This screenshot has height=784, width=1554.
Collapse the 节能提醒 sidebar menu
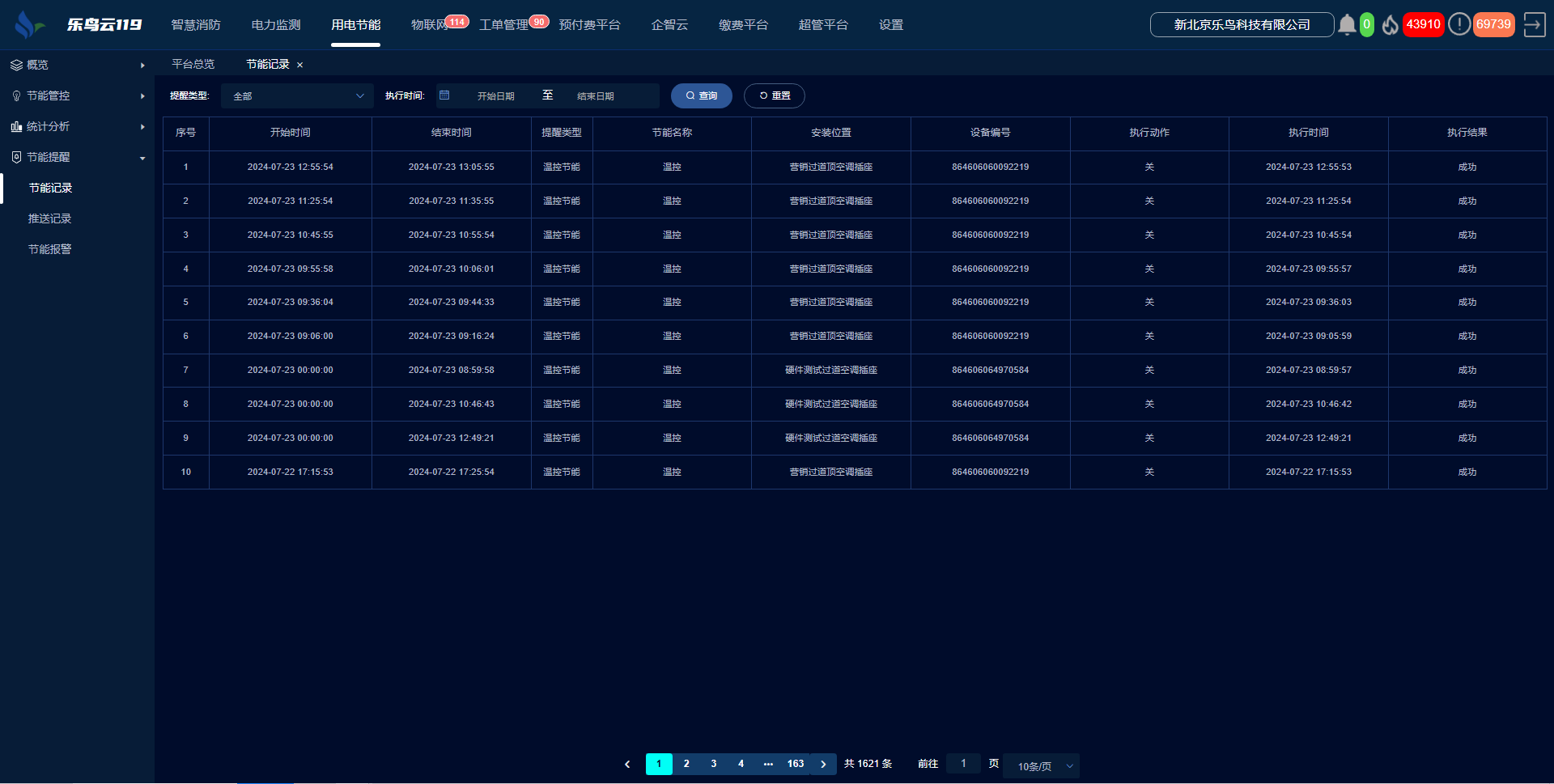point(77,157)
